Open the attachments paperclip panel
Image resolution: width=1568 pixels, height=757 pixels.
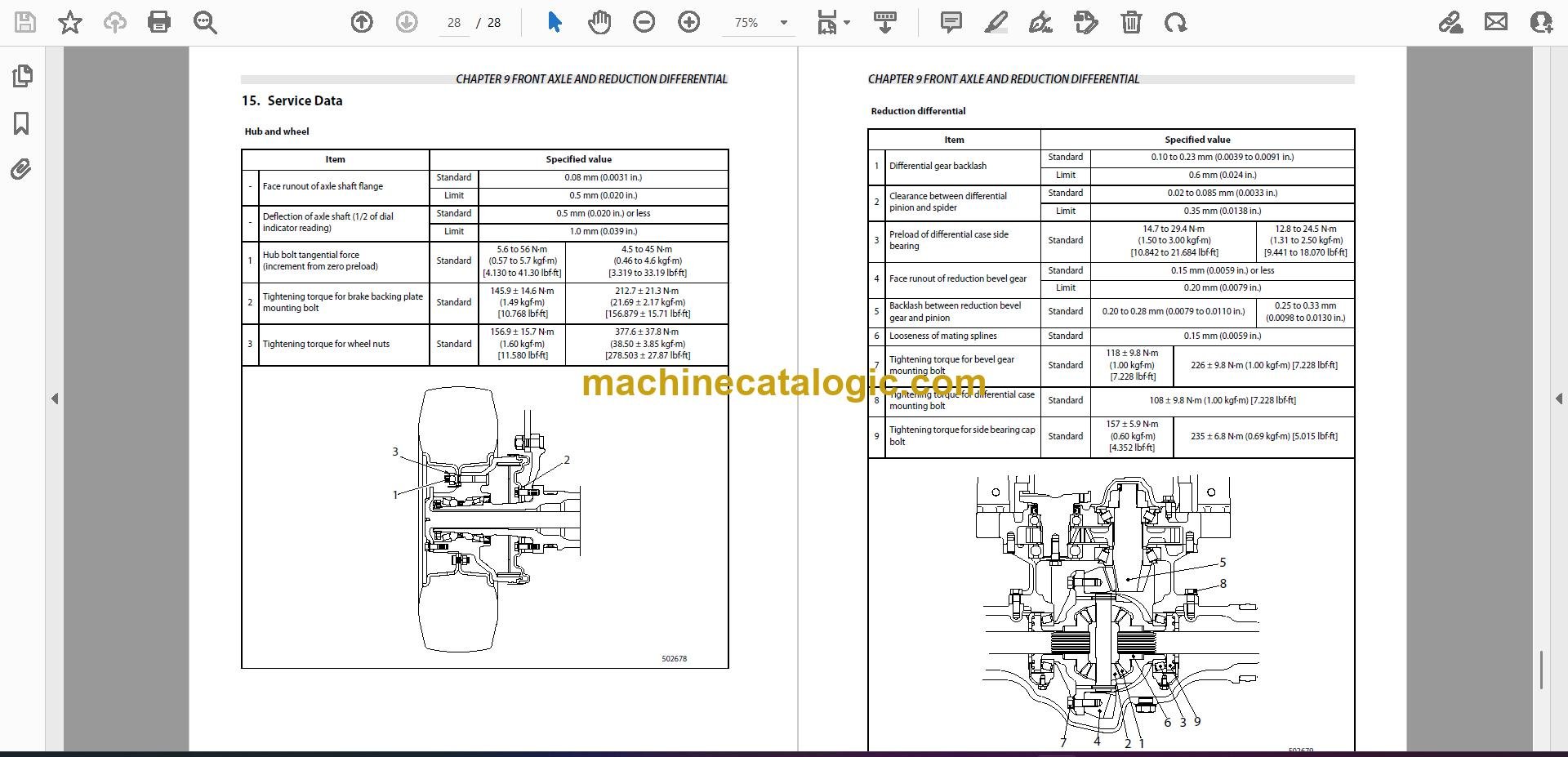(21, 170)
